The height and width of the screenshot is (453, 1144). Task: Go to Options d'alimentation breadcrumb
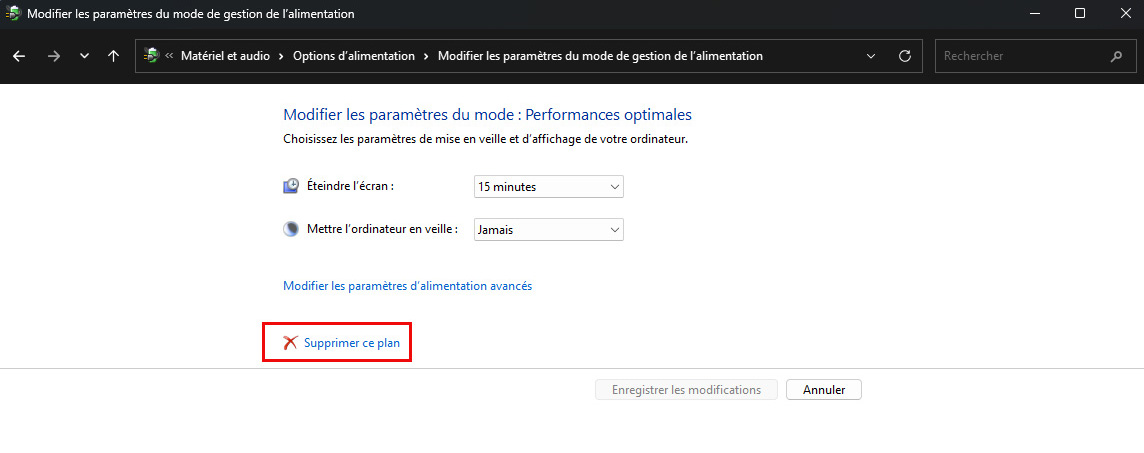(353, 56)
